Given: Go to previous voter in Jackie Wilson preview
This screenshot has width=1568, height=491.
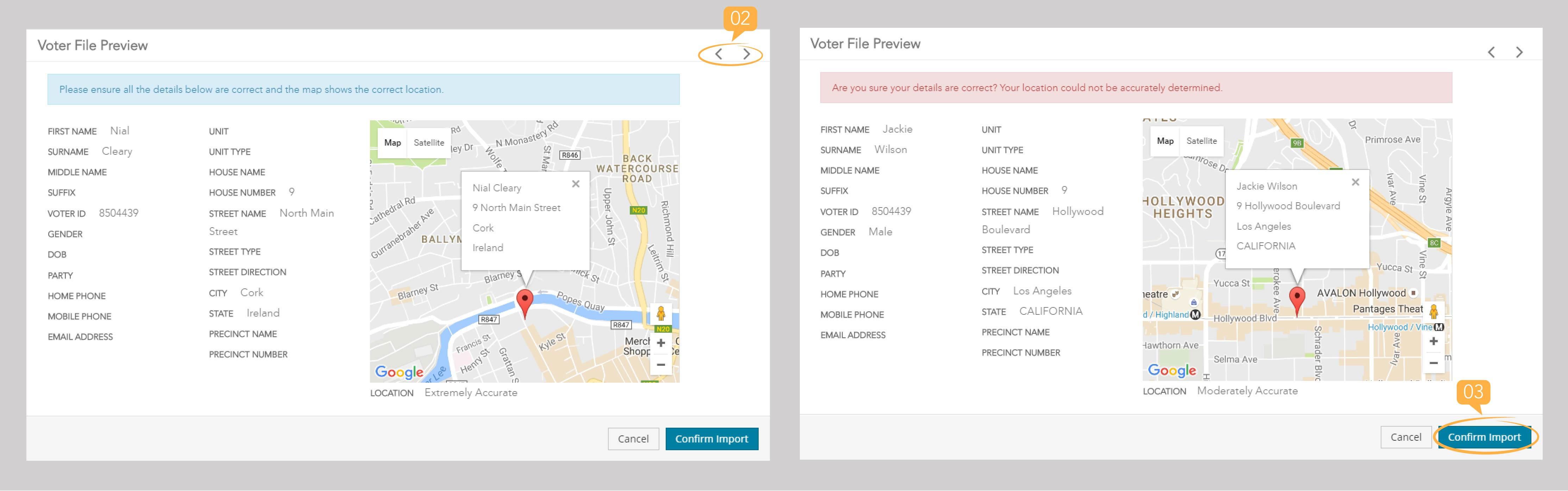Looking at the screenshot, I should pyautogui.click(x=1491, y=52).
